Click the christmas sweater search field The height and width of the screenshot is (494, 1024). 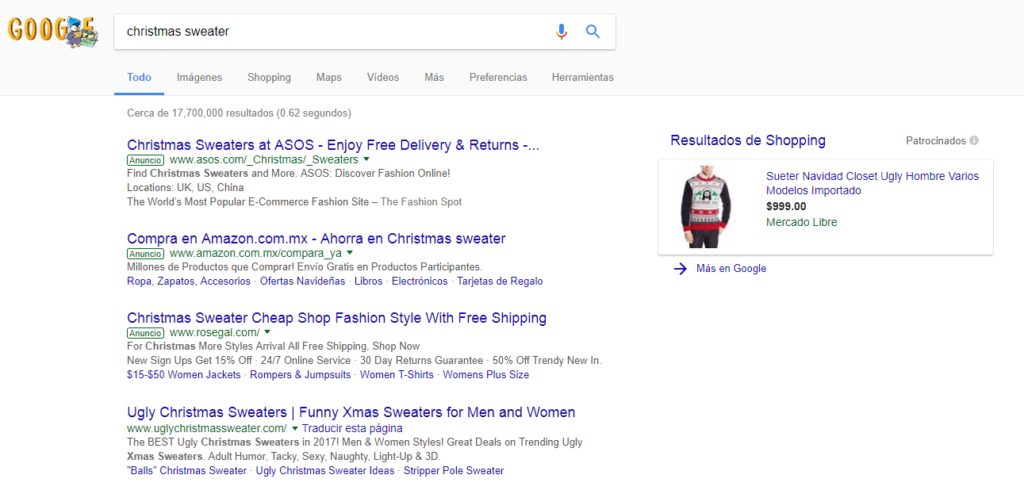pos(330,32)
